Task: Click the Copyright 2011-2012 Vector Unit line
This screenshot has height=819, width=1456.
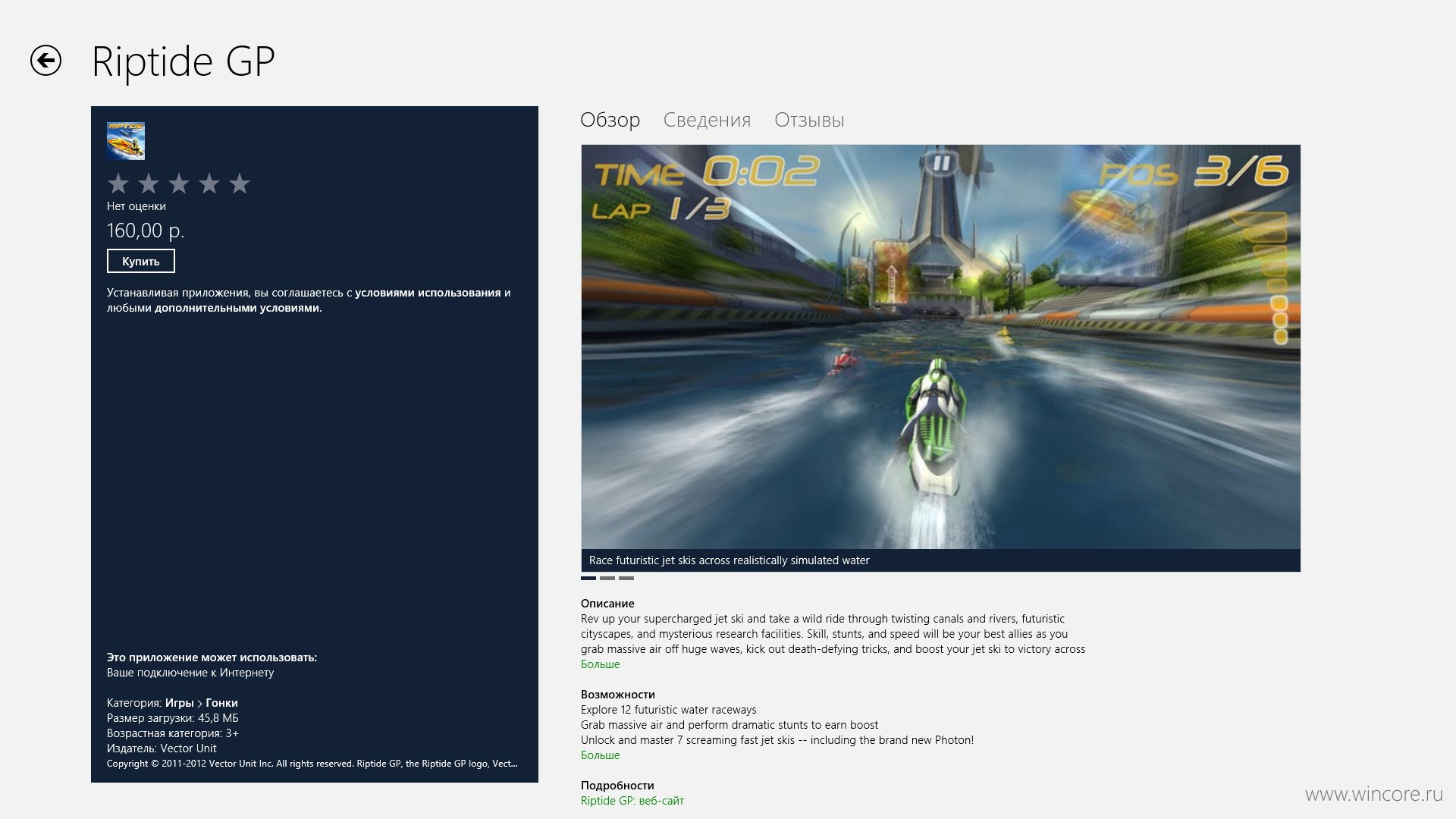Action: click(312, 764)
